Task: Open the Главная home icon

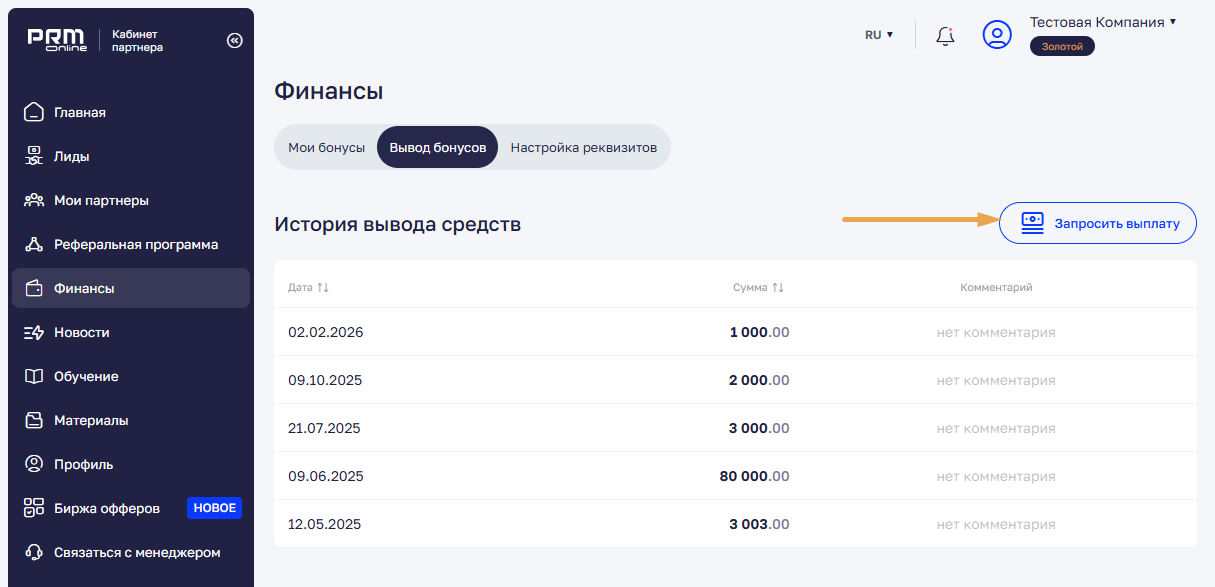Action: pyautogui.click(x=34, y=112)
